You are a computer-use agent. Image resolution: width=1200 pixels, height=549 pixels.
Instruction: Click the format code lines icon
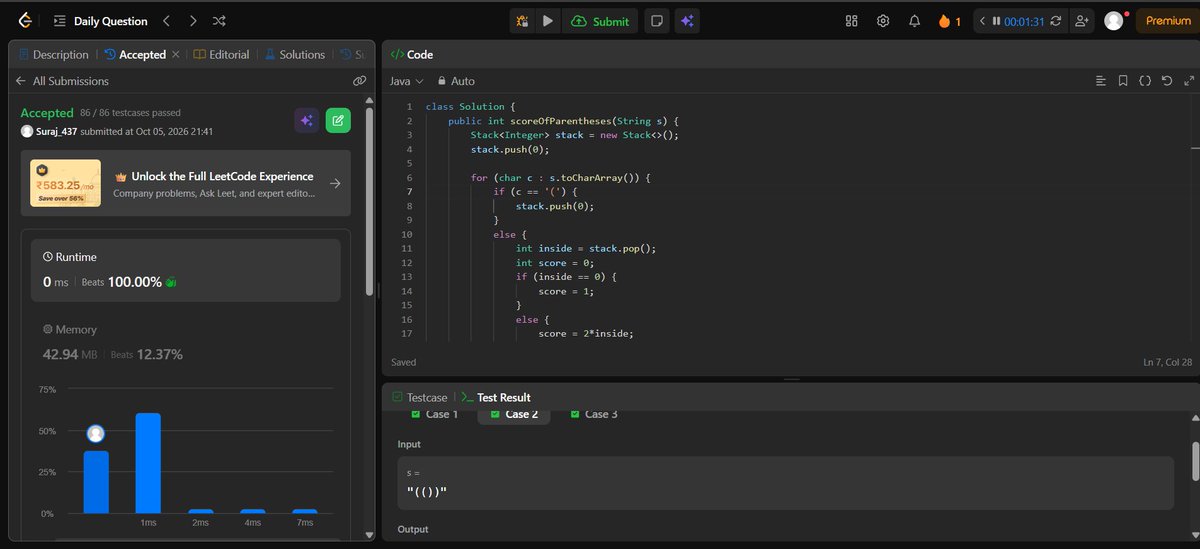click(x=1101, y=81)
